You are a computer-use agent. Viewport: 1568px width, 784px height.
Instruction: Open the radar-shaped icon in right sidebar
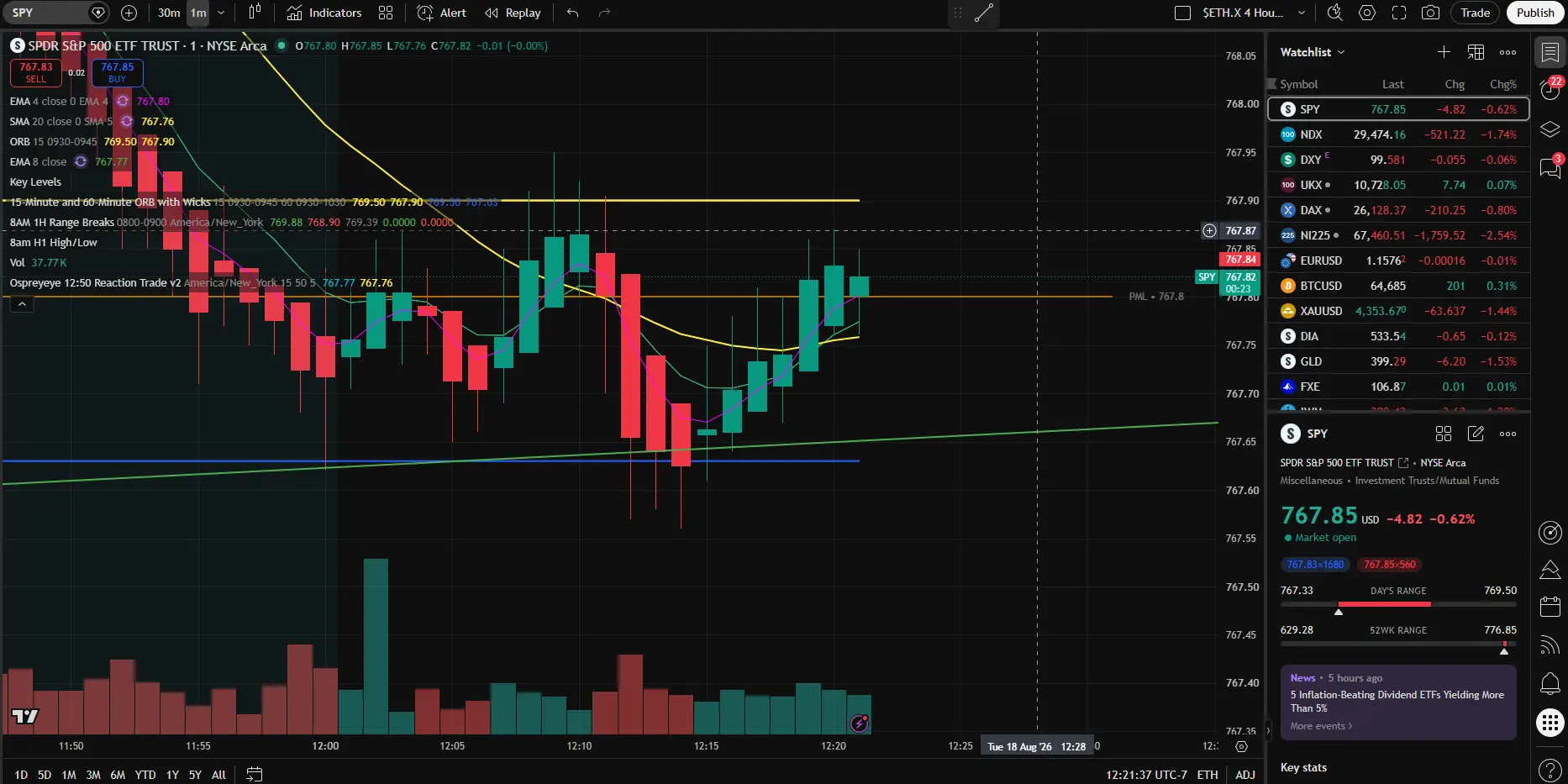(x=1550, y=532)
